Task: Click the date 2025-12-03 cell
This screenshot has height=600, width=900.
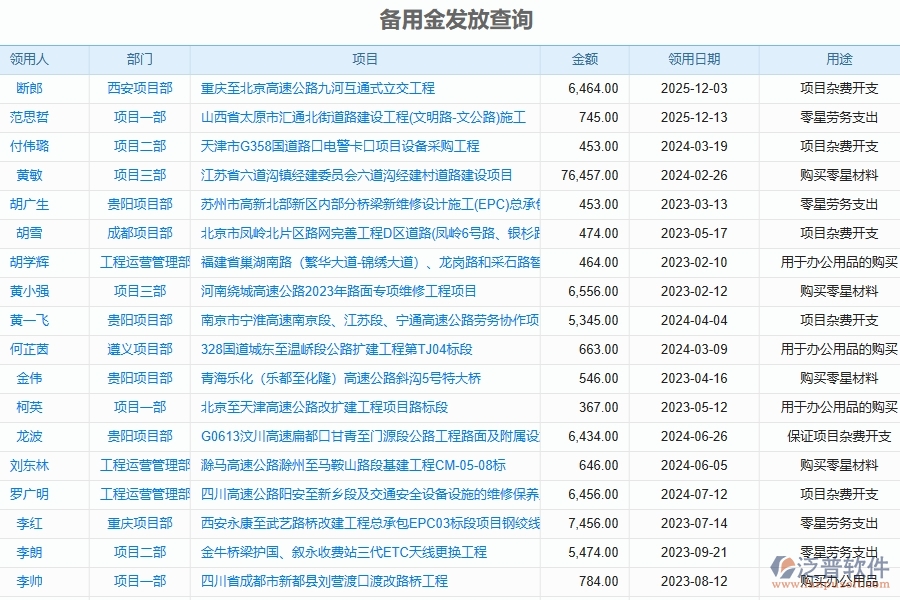Action: point(695,88)
